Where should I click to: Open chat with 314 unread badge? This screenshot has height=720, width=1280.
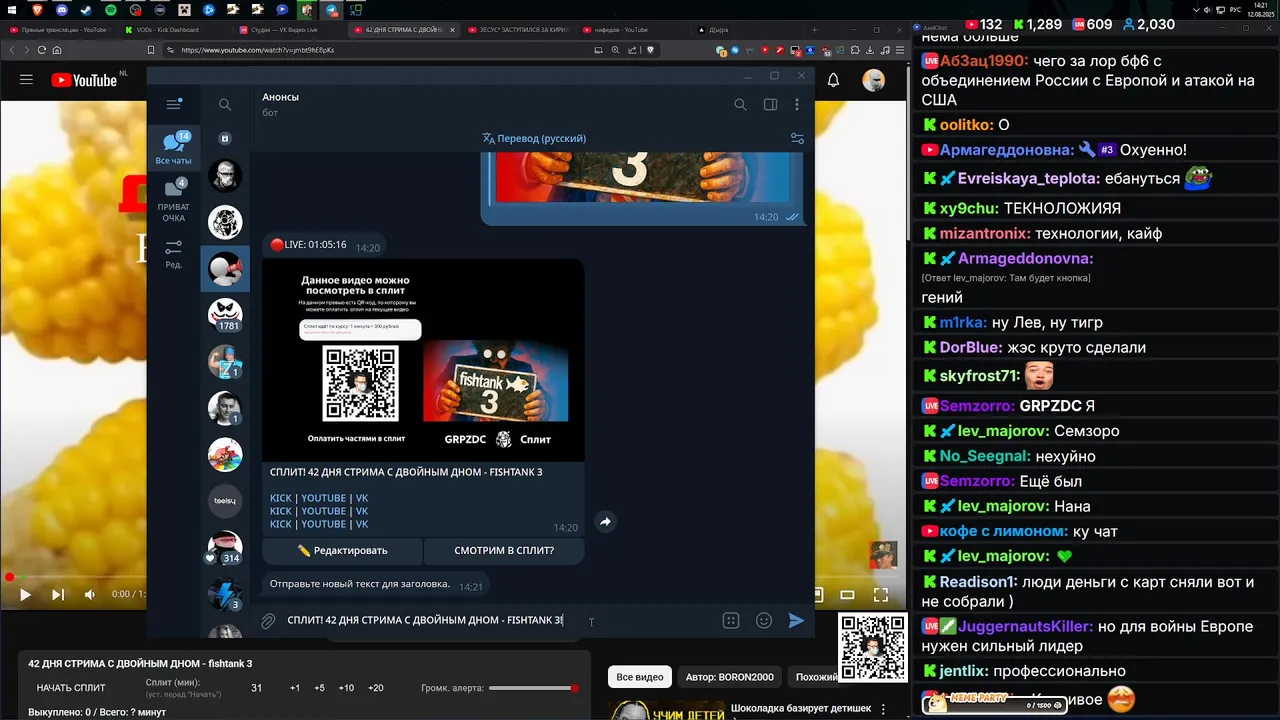[x=225, y=549]
